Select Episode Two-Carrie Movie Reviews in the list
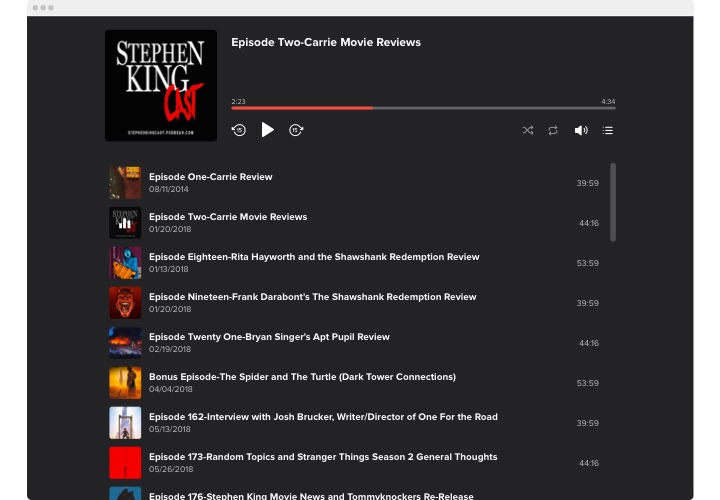Viewport: 720px width, 500px height. click(x=228, y=217)
